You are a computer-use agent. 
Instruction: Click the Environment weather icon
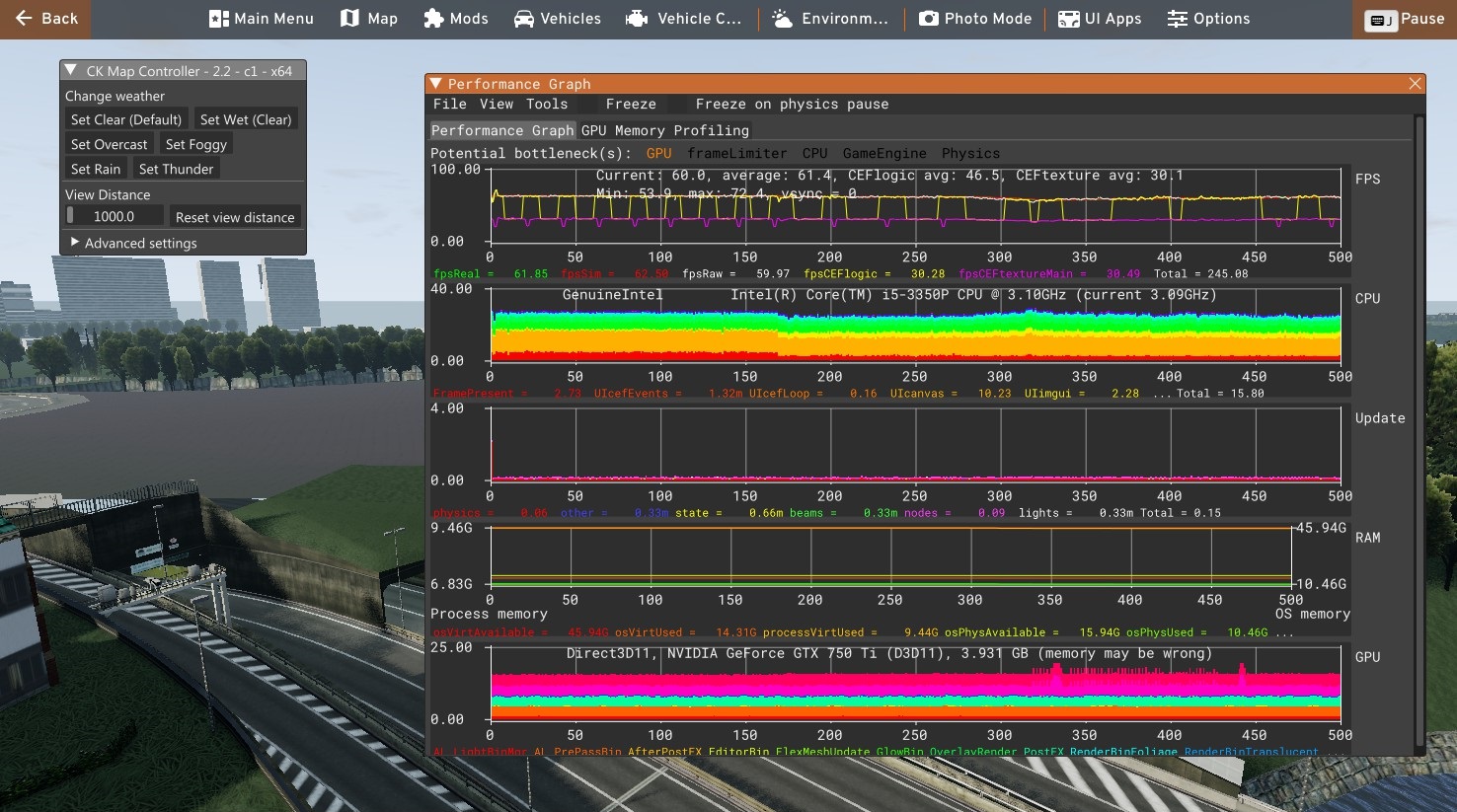(782, 19)
